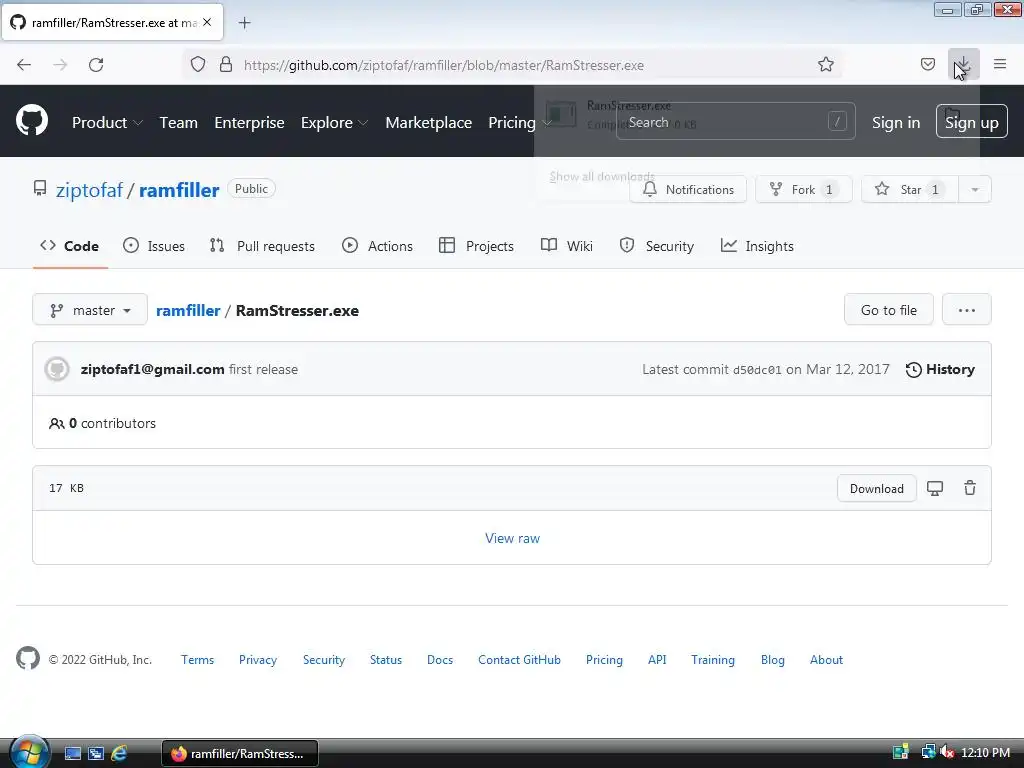Open the master branch selector

click(90, 310)
